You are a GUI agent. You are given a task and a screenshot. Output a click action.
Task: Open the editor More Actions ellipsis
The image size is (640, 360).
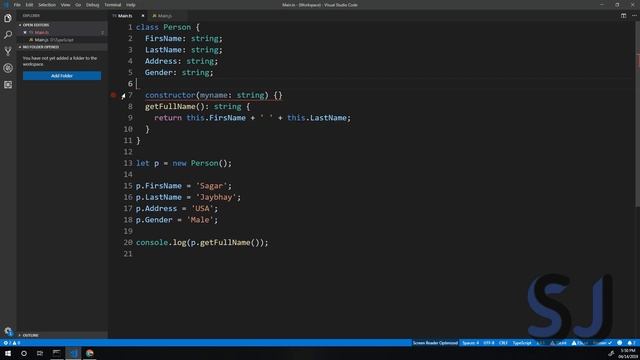(x=634, y=16)
